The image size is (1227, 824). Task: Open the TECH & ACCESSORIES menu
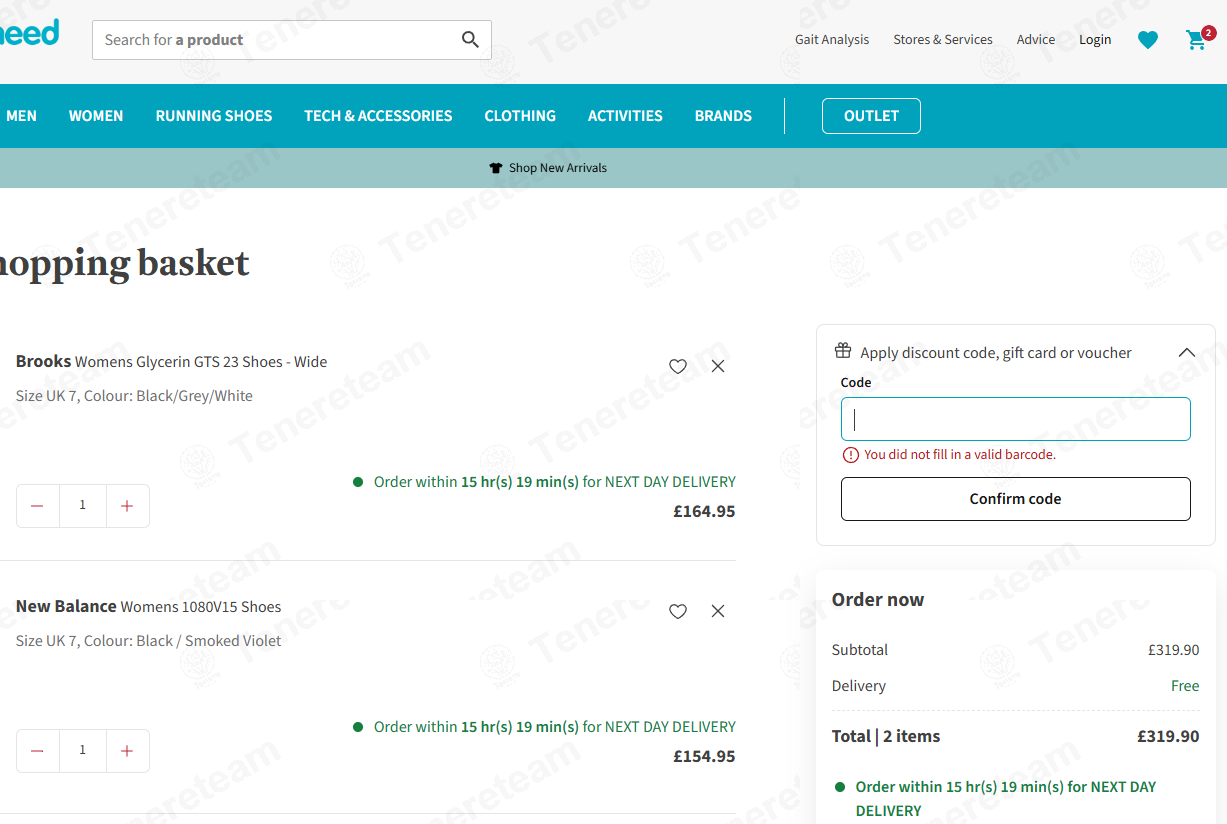pyautogui.click(x=378, y=116)
